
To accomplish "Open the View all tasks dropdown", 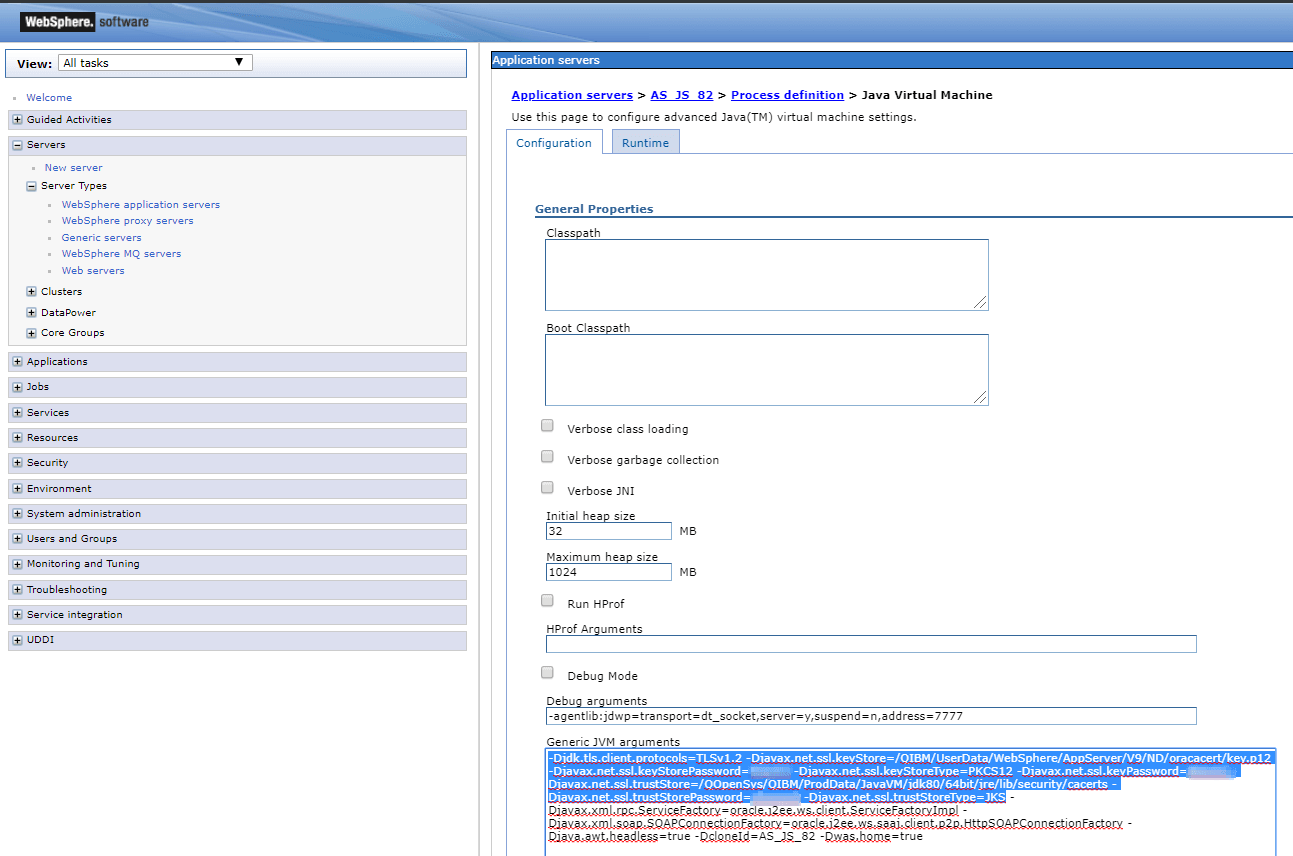I will 155,63.
